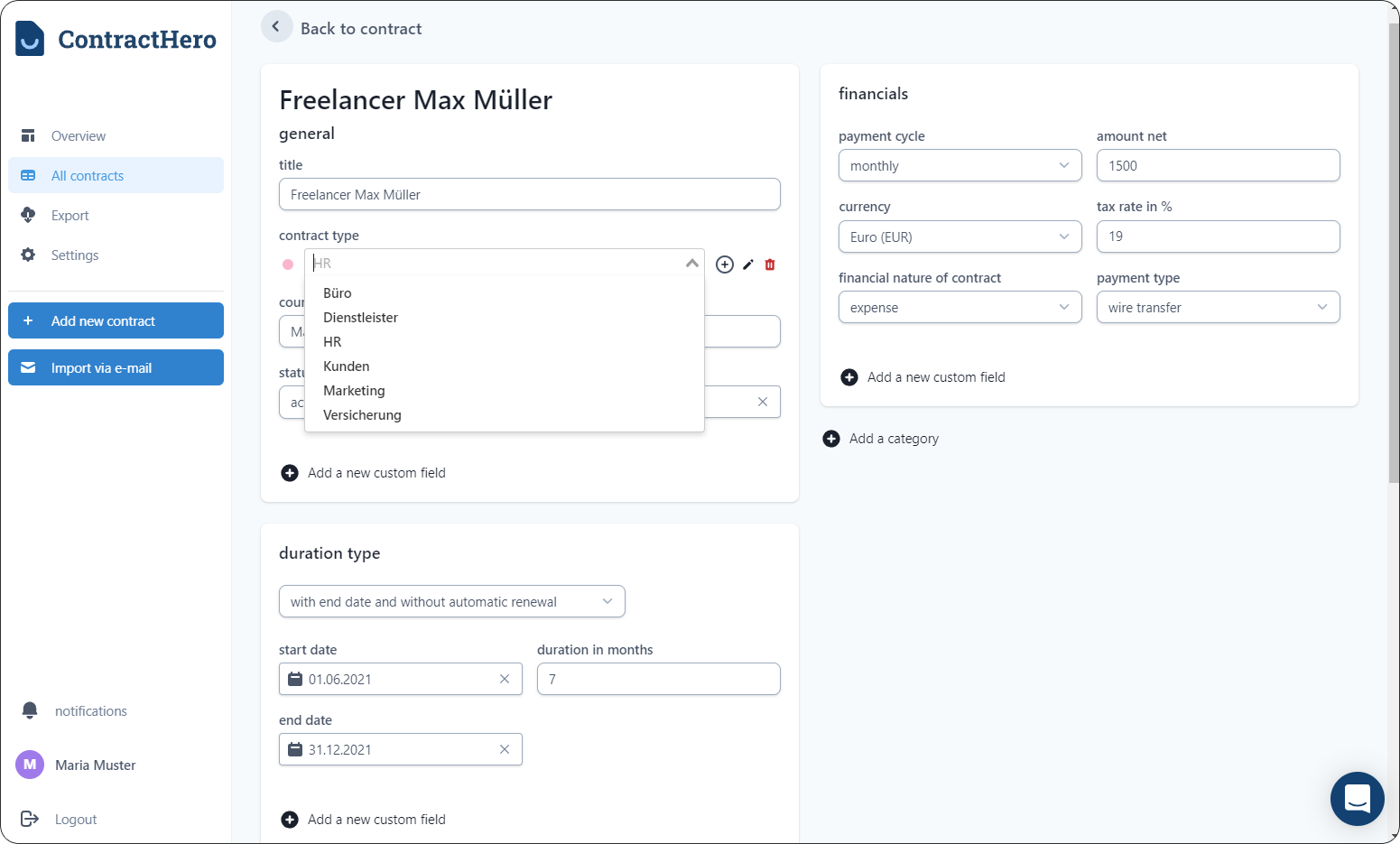Choose Versicherung in the contract type list
Screen dimensions: 1400x844
[x=362, y=415]
